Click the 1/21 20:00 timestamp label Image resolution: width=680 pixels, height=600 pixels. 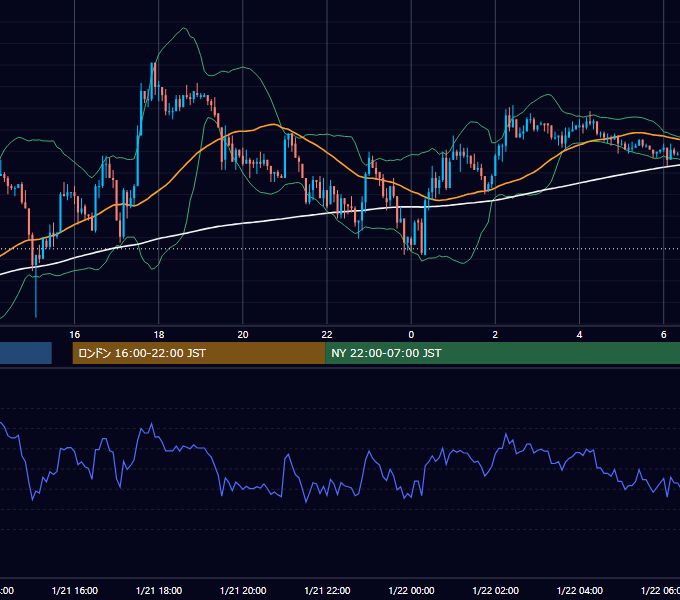pyautogui.click(x=243, y=590)
